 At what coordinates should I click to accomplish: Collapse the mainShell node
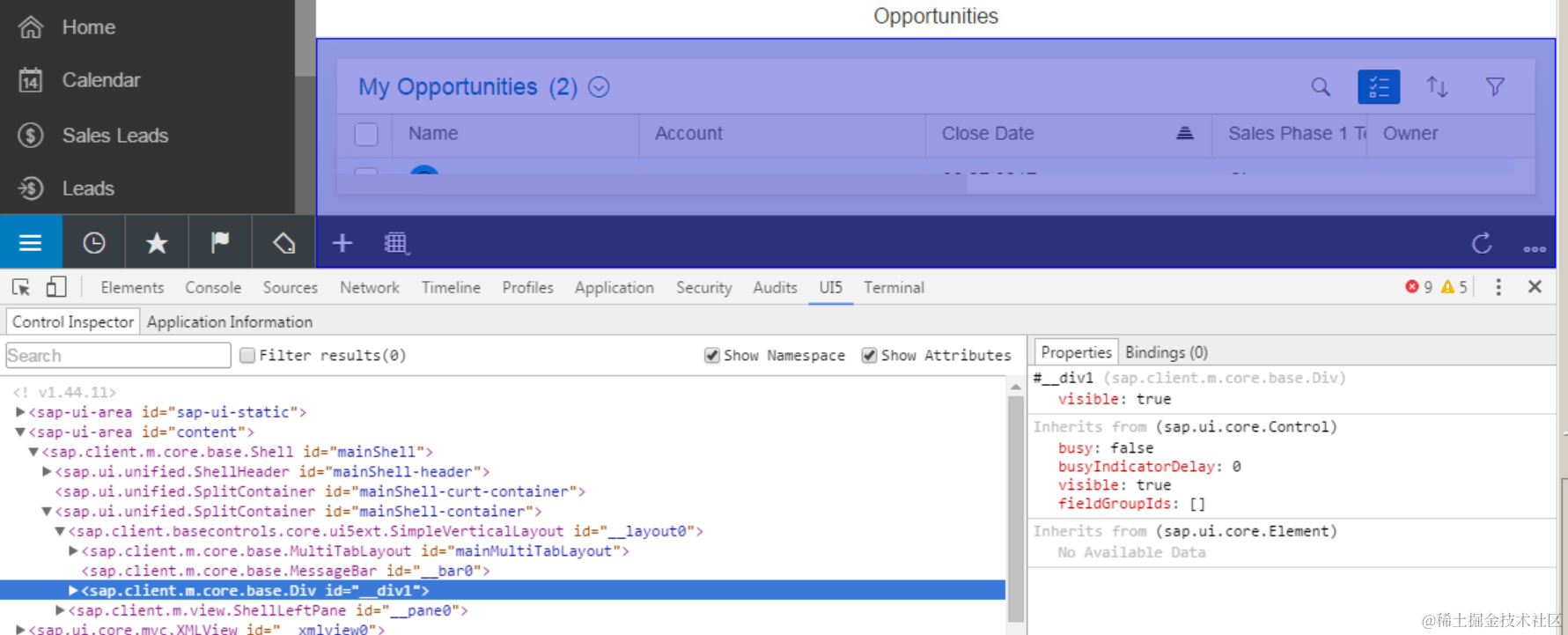33,452
